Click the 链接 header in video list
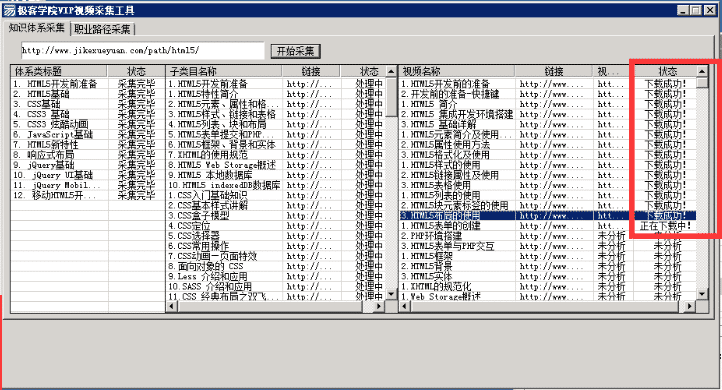Screen dimensions: 722x390 pyautogui.click(x=553, y=71)
